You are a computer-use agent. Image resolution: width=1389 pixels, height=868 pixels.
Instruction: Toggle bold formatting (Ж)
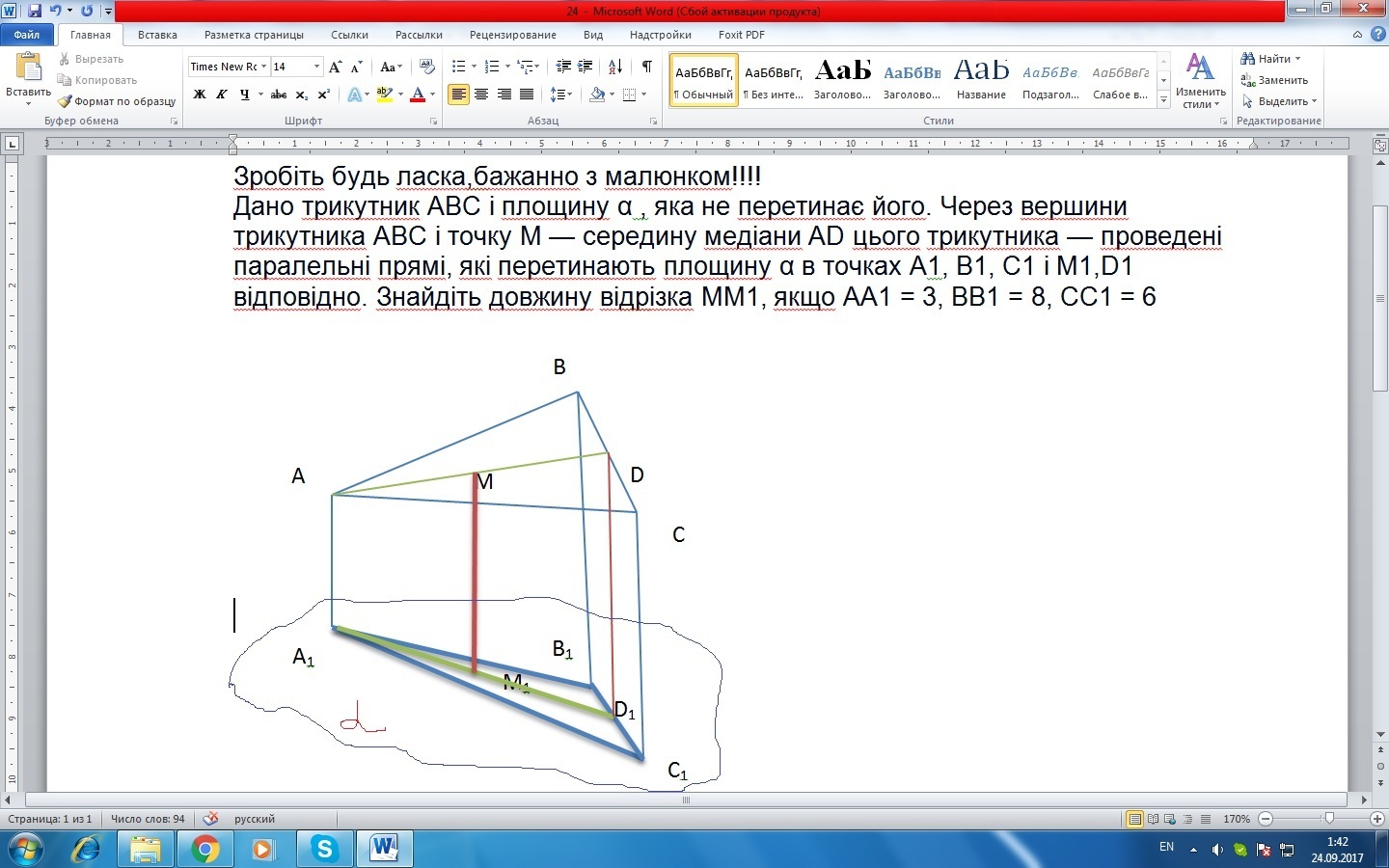[x=200, y=95]
